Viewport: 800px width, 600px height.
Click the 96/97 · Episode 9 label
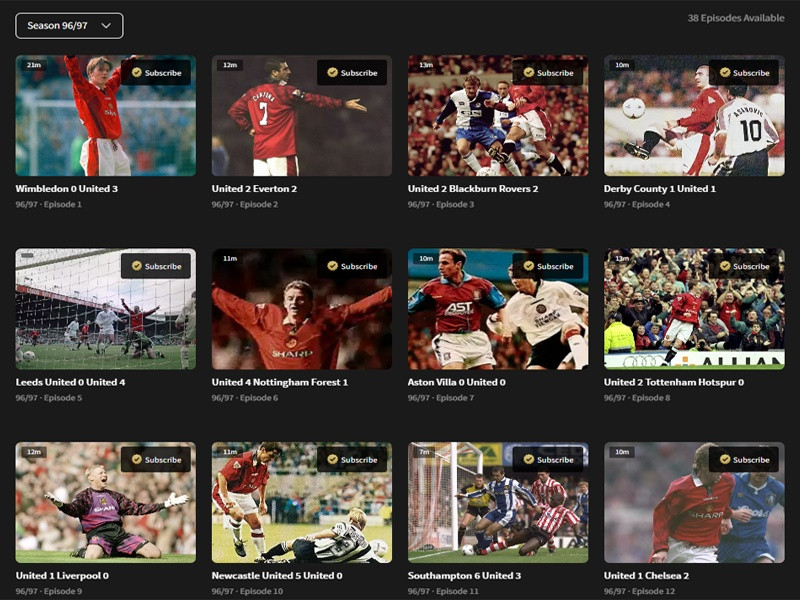point(48,591)
